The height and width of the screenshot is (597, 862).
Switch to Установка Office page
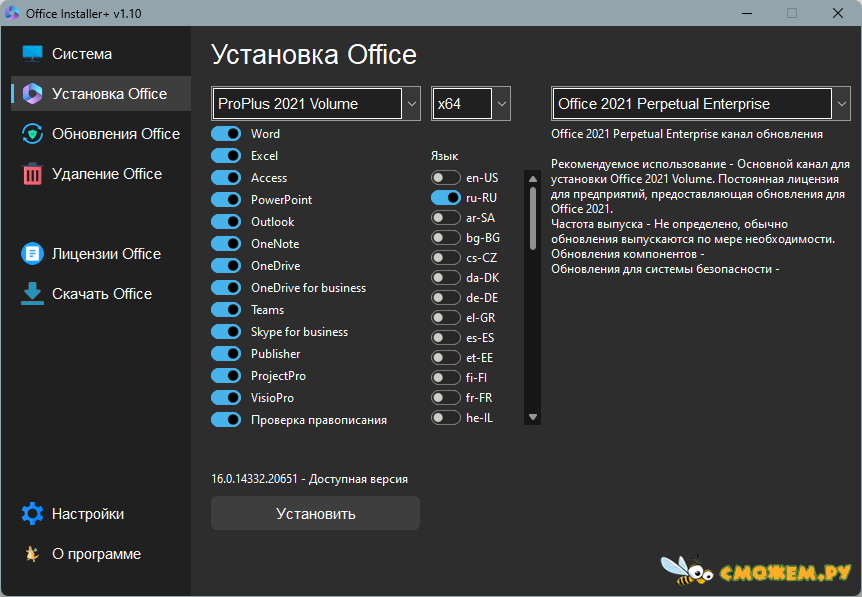coord(101,94)
